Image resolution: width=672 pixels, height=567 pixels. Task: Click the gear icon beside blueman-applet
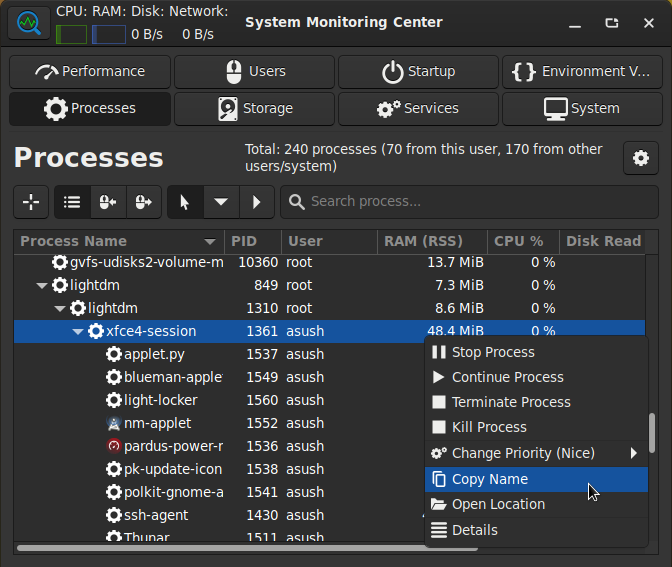[114, 377]
